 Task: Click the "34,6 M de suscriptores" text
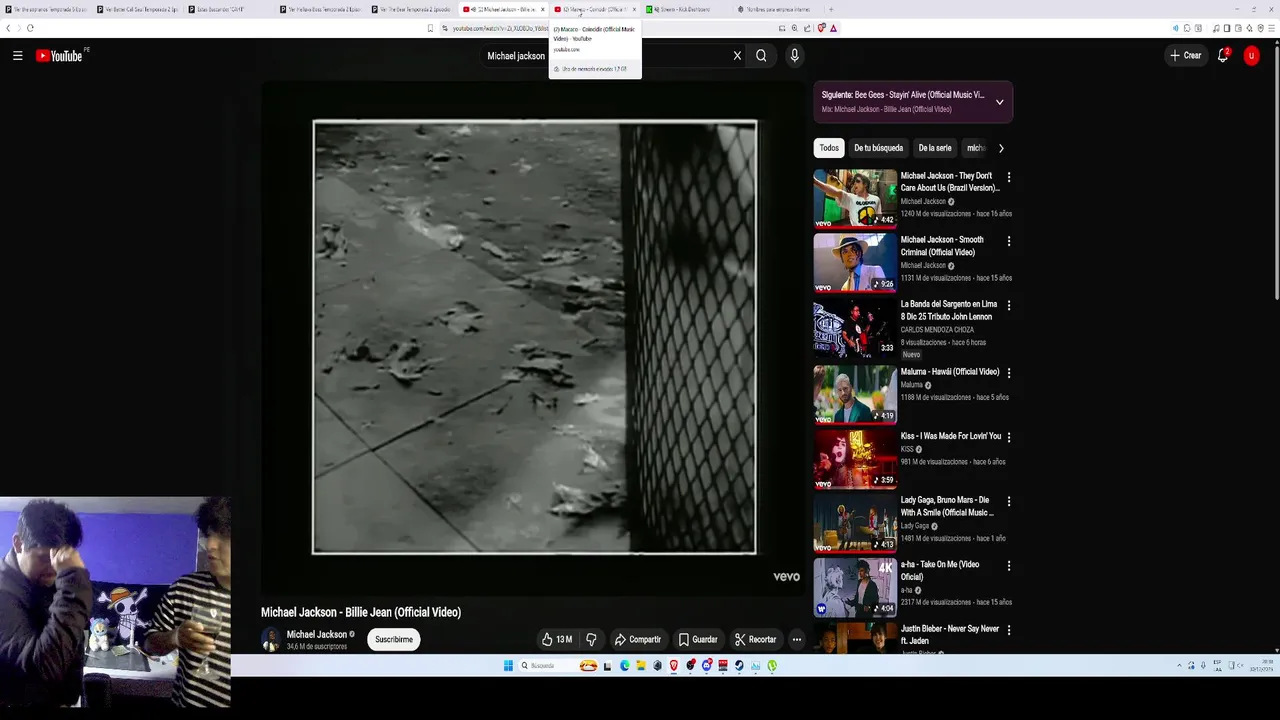pyautogui.click(x=317, y=647)
